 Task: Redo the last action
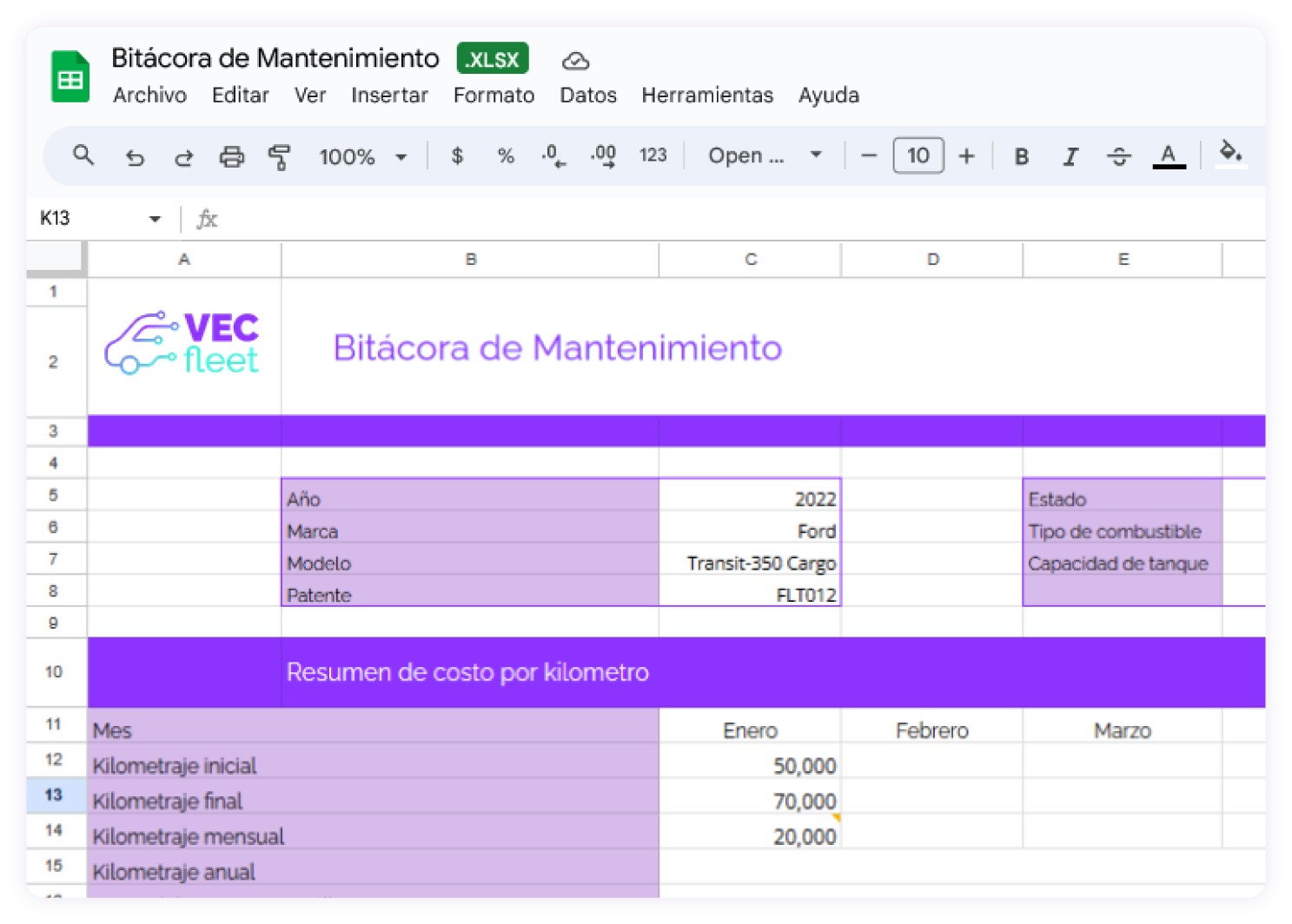[183, 157]
